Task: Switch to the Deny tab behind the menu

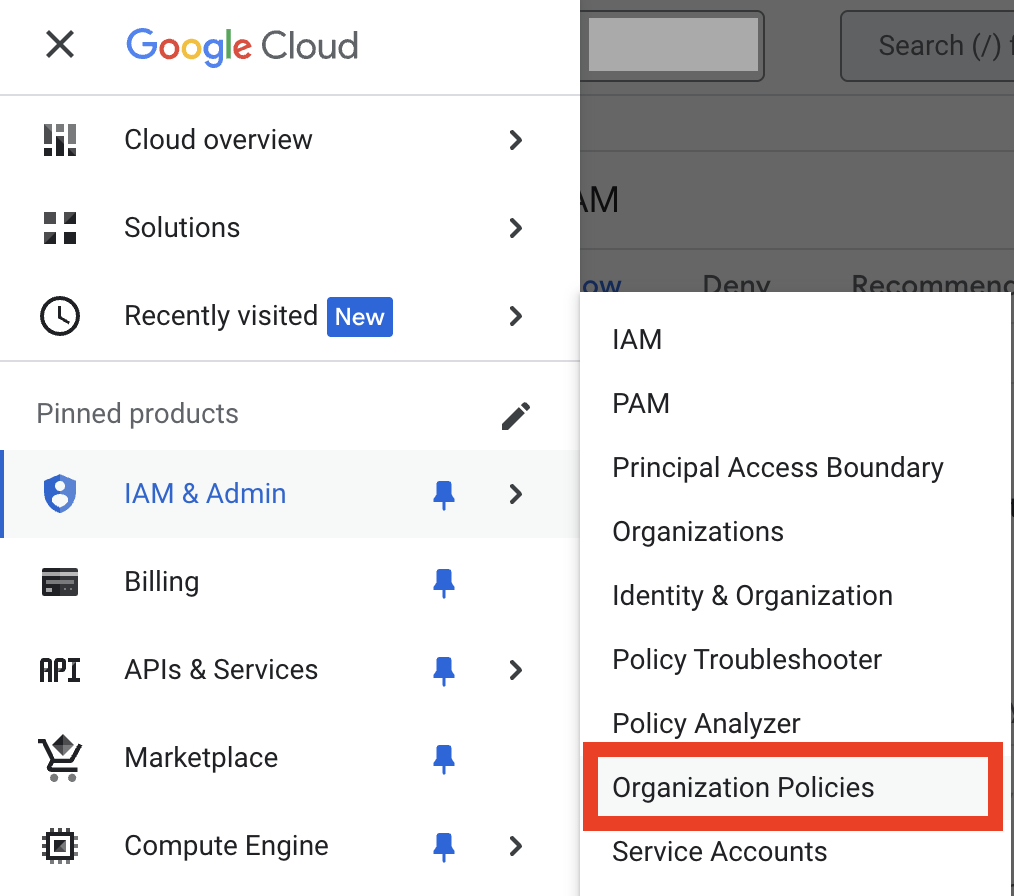Action: click(x=736, y=283)
